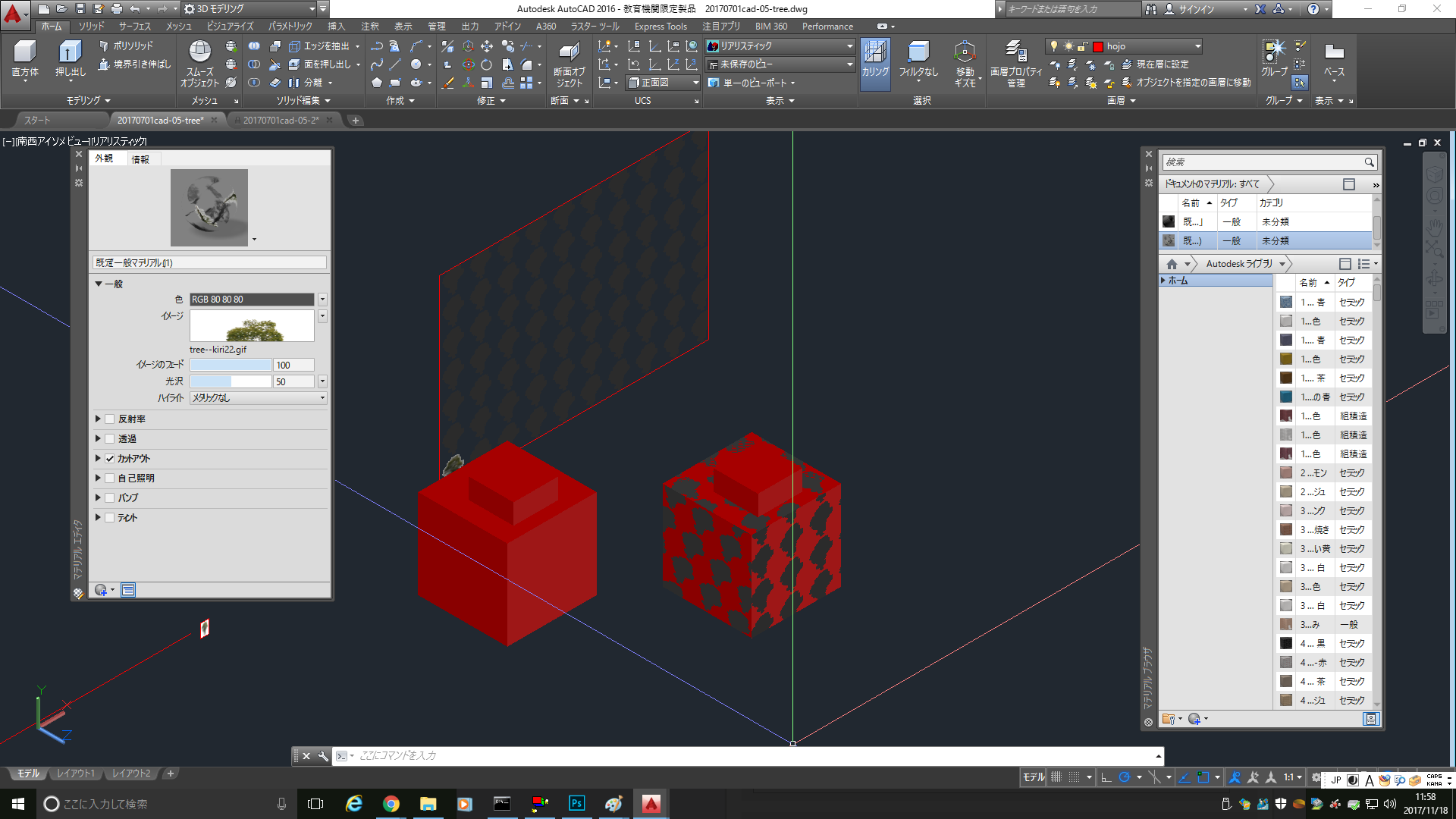Screen dimensions: 1456x819
Task: Enable the 自己照明 self-illumination checkbox
Action: [110, 479]
